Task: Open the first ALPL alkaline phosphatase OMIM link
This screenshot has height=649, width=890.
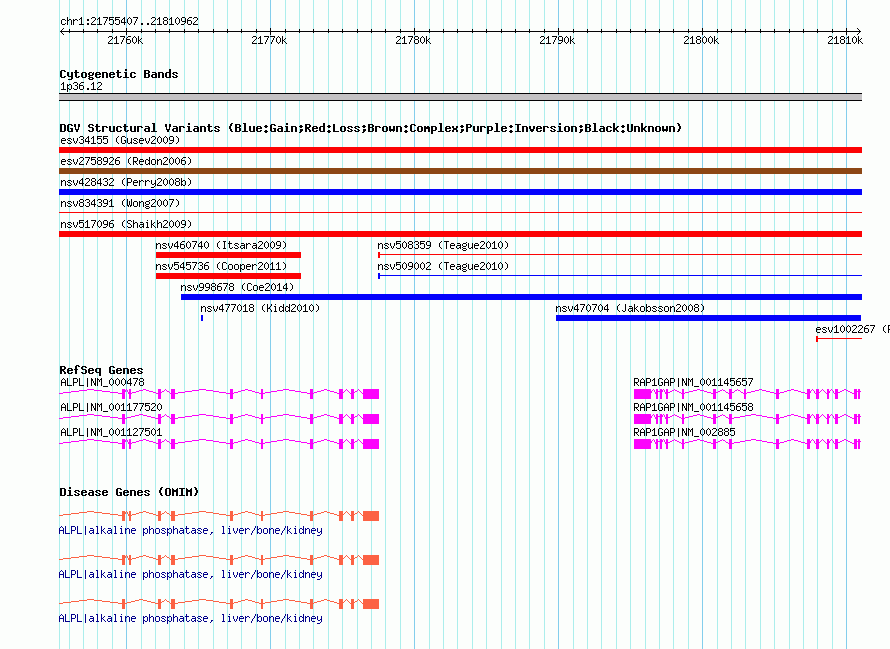Action: (x=191, y=530)
